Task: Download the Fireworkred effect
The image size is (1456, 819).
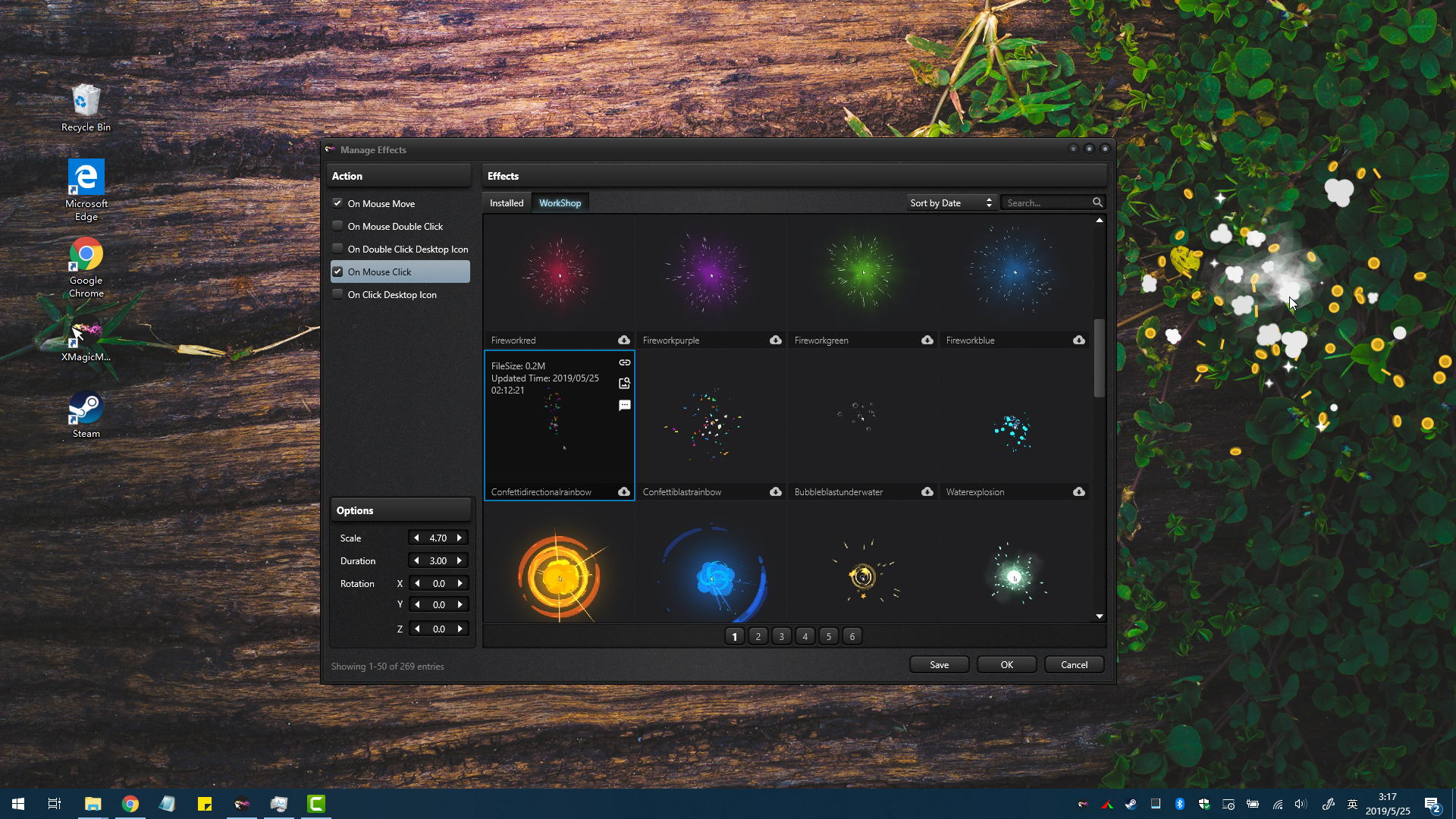Action: click(624, 340)
